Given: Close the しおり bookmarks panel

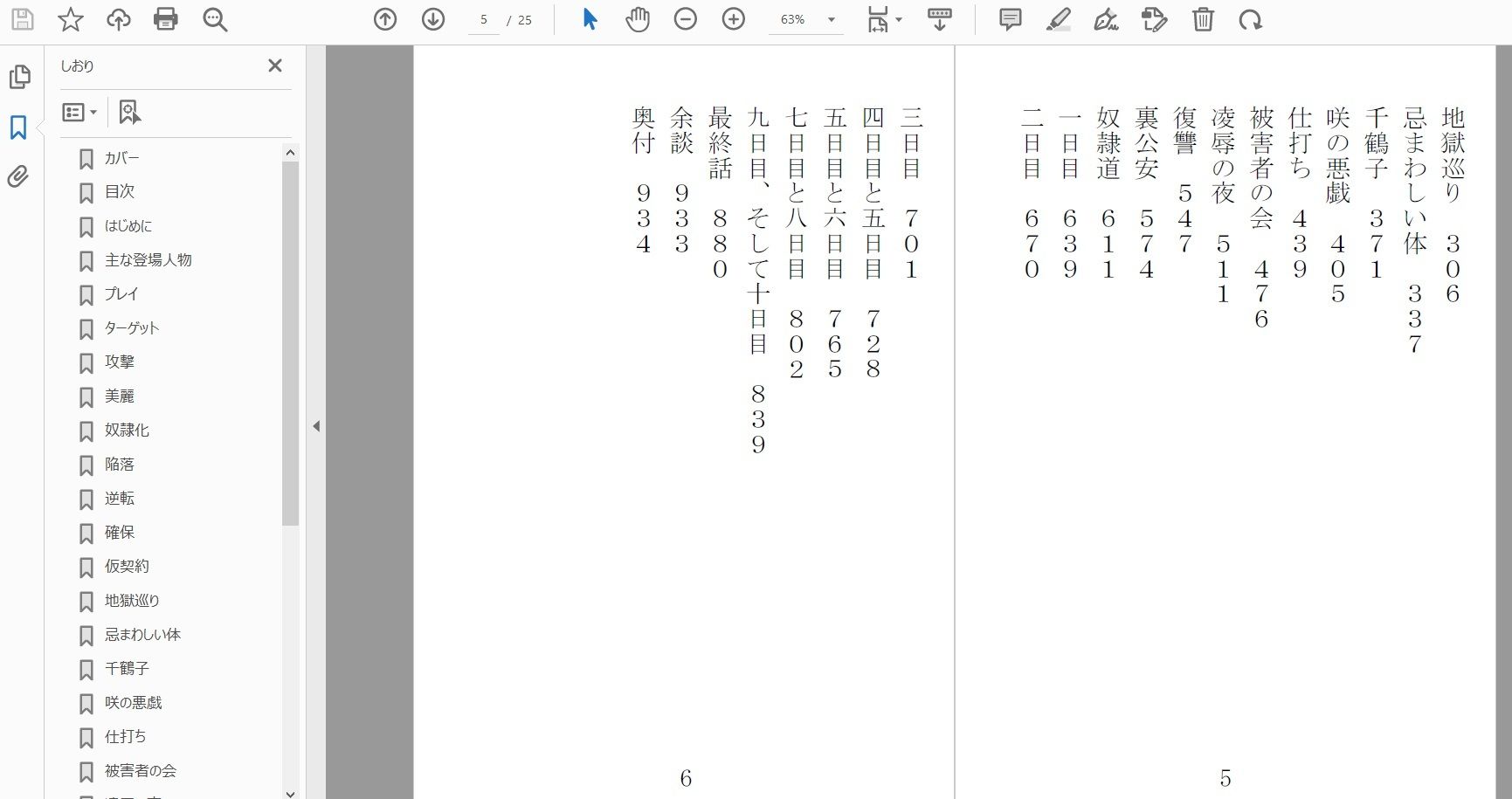Looking at the screenshot, I should [275, 65].
